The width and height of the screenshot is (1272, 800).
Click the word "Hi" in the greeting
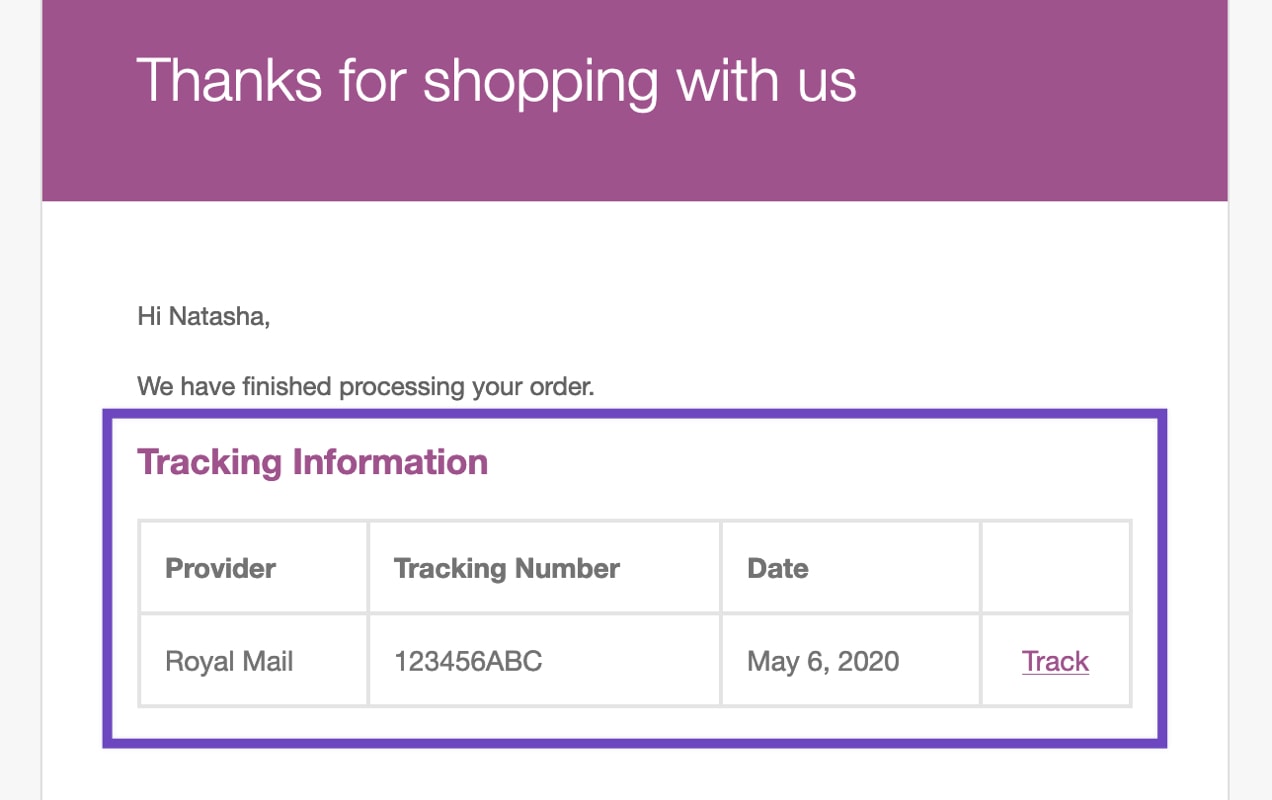pyautogui.click(x=149, y=317)
